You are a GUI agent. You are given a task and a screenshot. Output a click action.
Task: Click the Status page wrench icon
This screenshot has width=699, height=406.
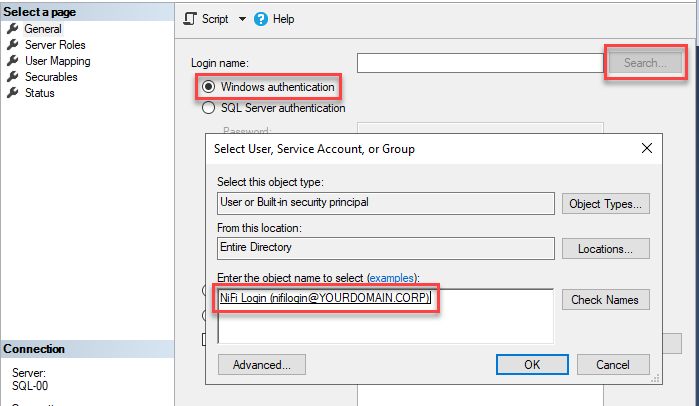(13, 93)
